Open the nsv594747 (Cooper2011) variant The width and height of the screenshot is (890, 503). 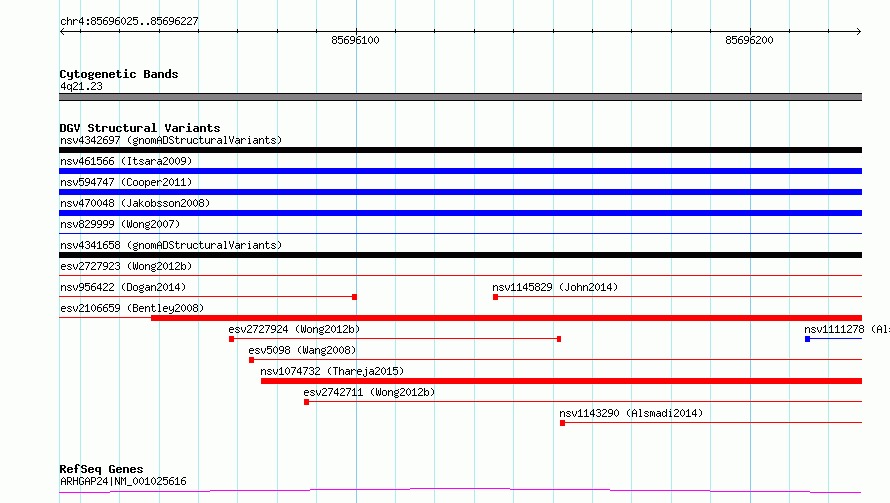126,182
